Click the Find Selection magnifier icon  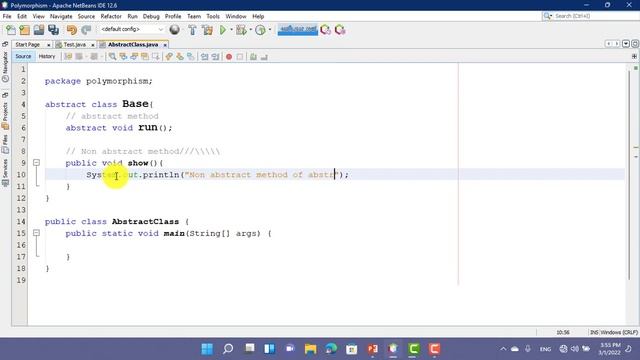click(x=112, y=57)
